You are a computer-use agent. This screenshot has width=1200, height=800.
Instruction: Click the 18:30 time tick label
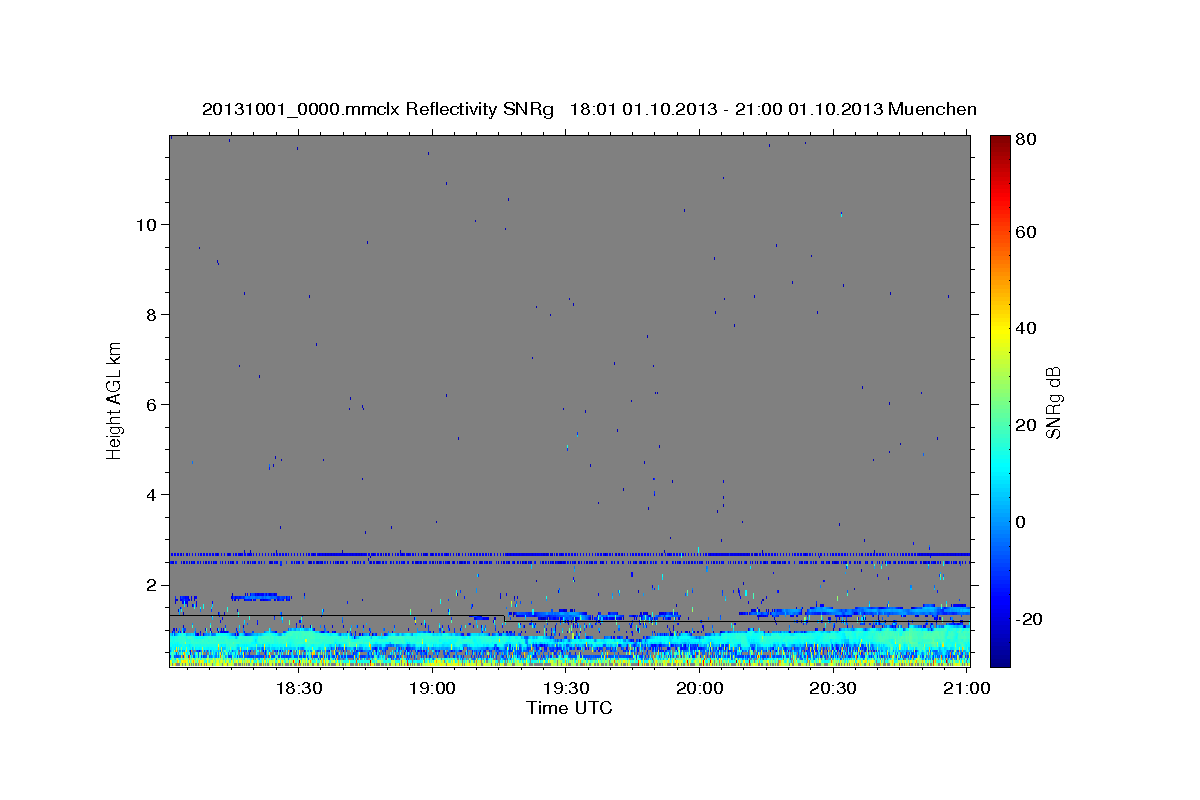click(x=298, y=688)
